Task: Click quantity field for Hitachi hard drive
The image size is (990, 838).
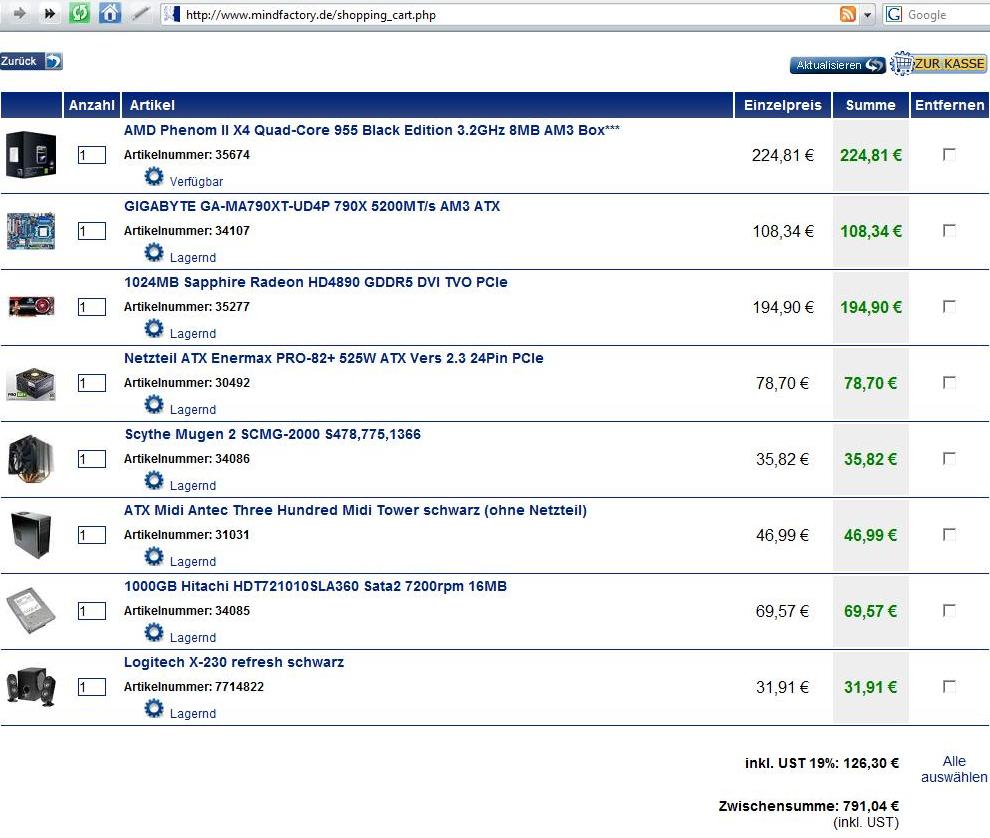Action: [x=92, y=611]
